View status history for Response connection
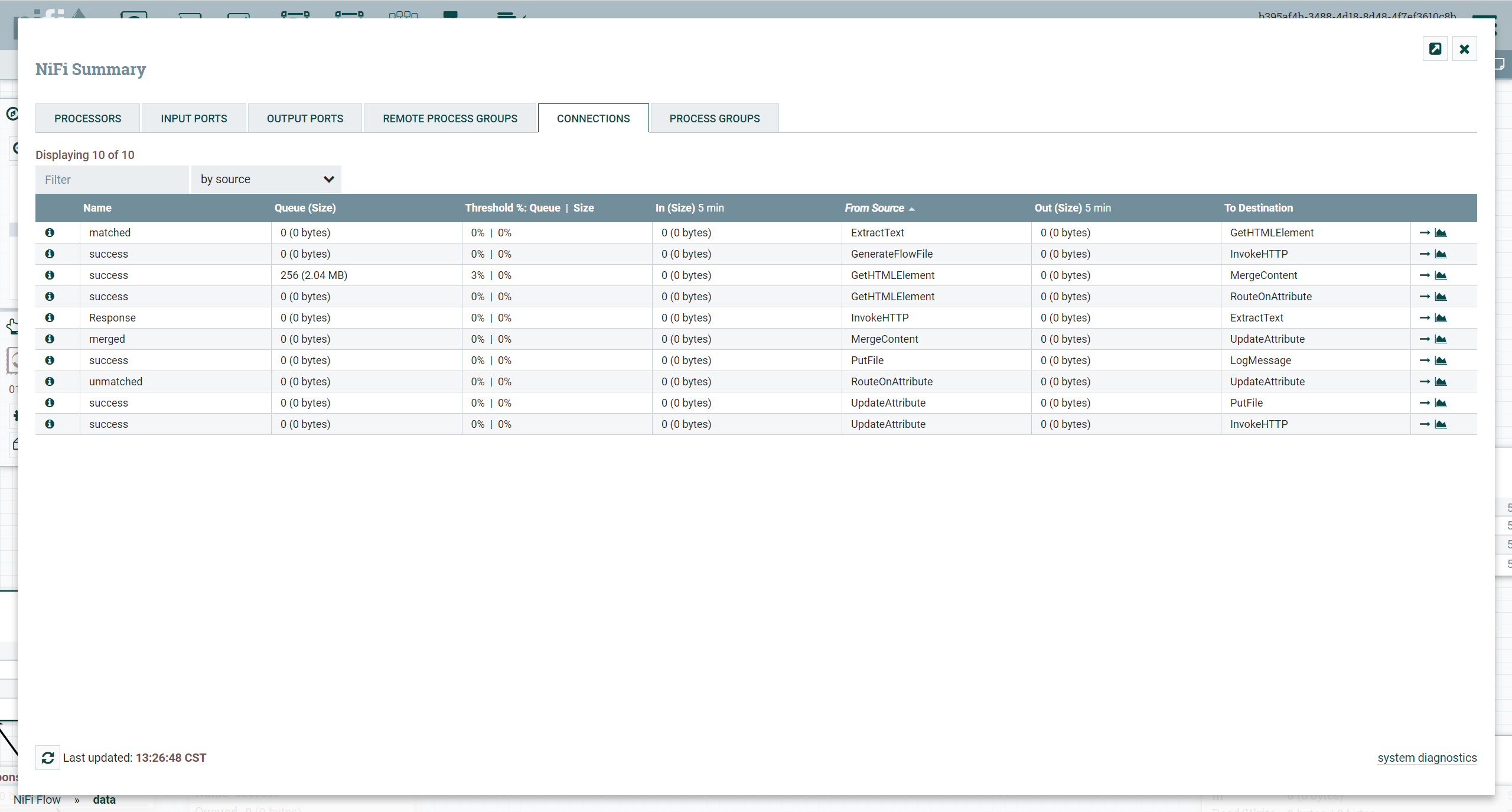The image size is (1512, 812). [x=1441, y=318]
